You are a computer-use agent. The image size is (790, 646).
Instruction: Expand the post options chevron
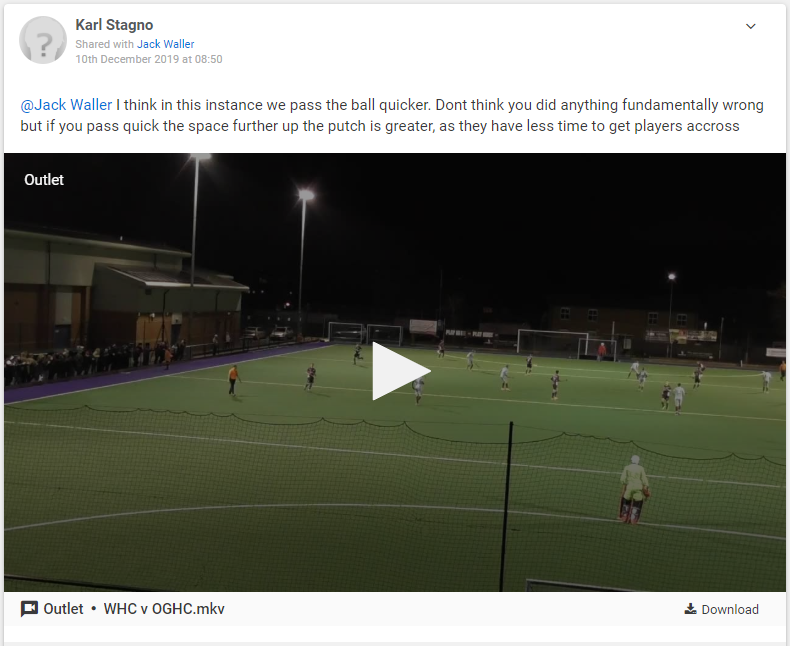751,26
